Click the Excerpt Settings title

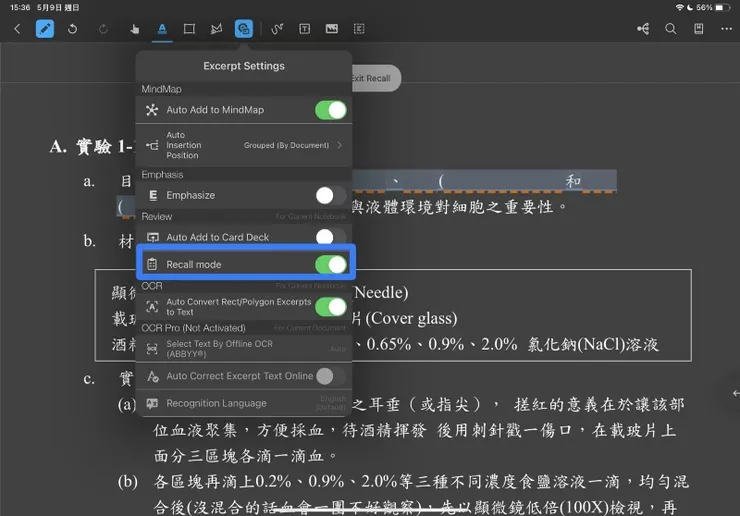pyautogui.click(x=244, y=66)
